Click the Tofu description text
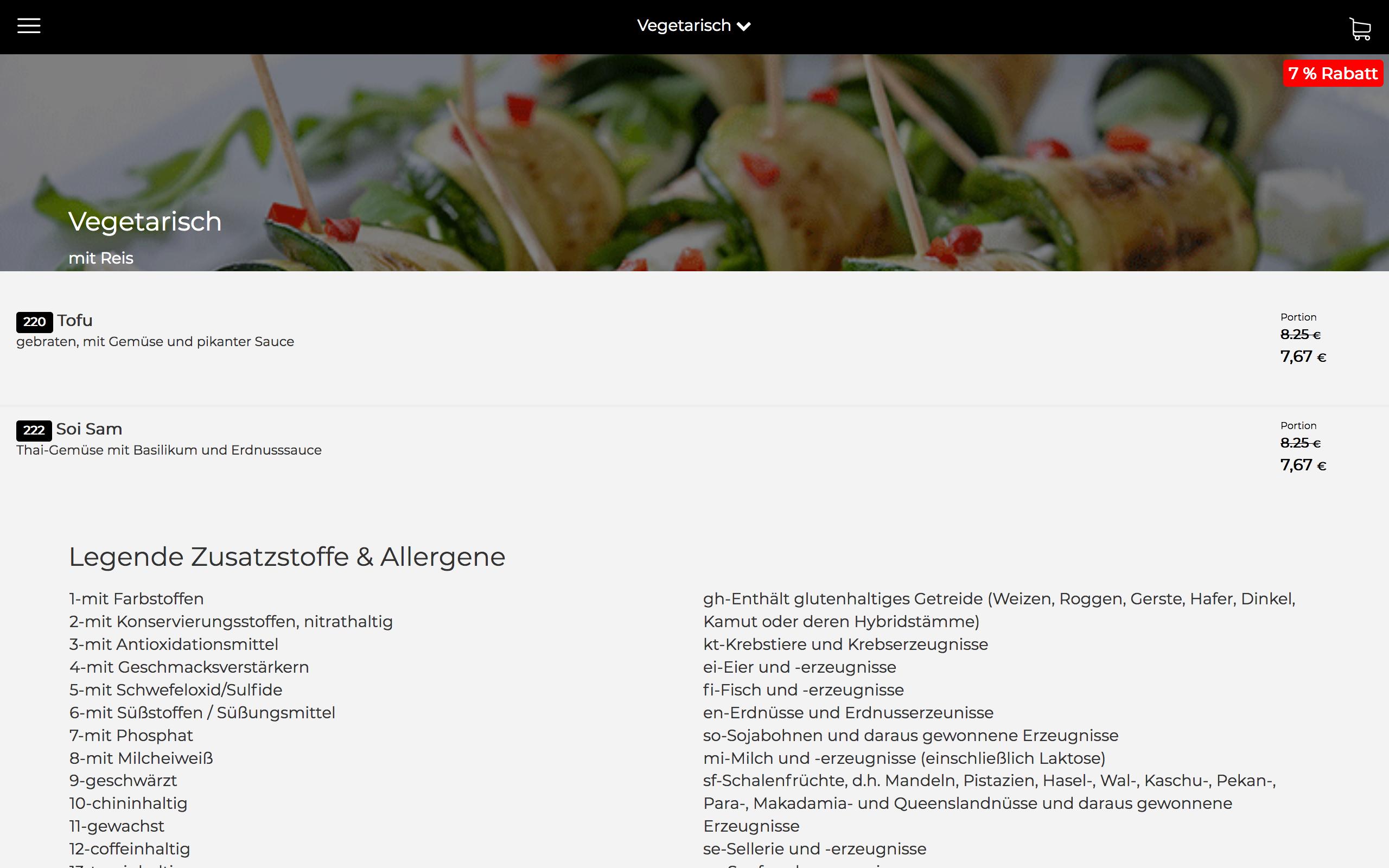The height and width of the screenshot is (868, 1389). coord(155,342)
